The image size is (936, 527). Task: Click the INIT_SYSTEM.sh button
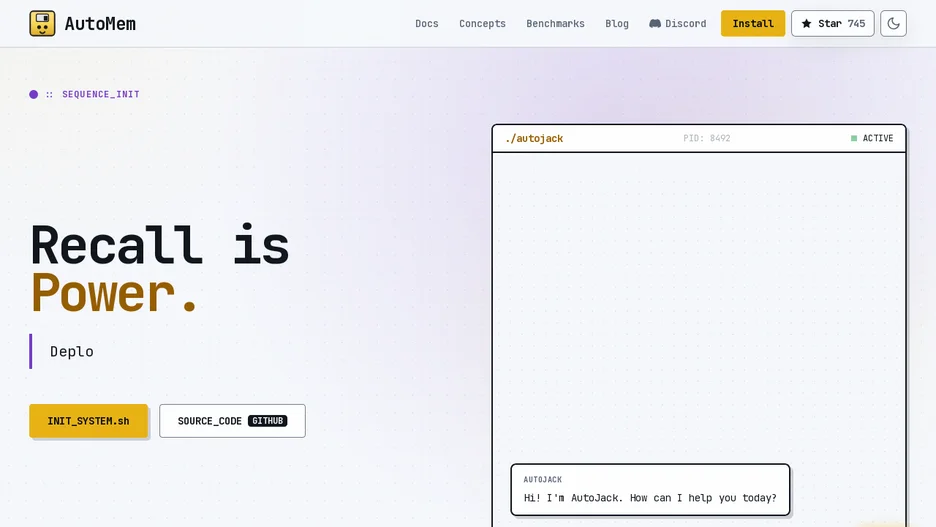pos(88,421)
